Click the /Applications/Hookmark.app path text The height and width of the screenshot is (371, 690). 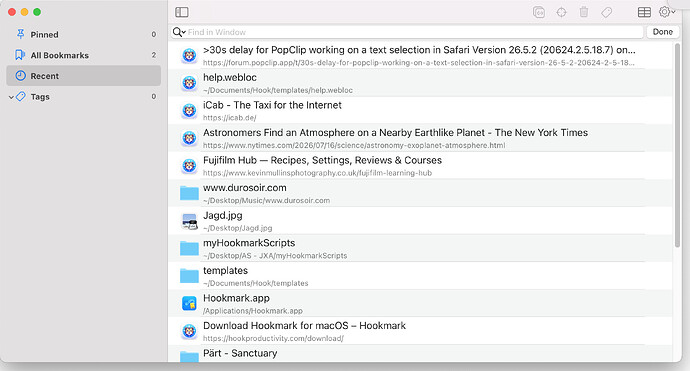click(253, 311)
